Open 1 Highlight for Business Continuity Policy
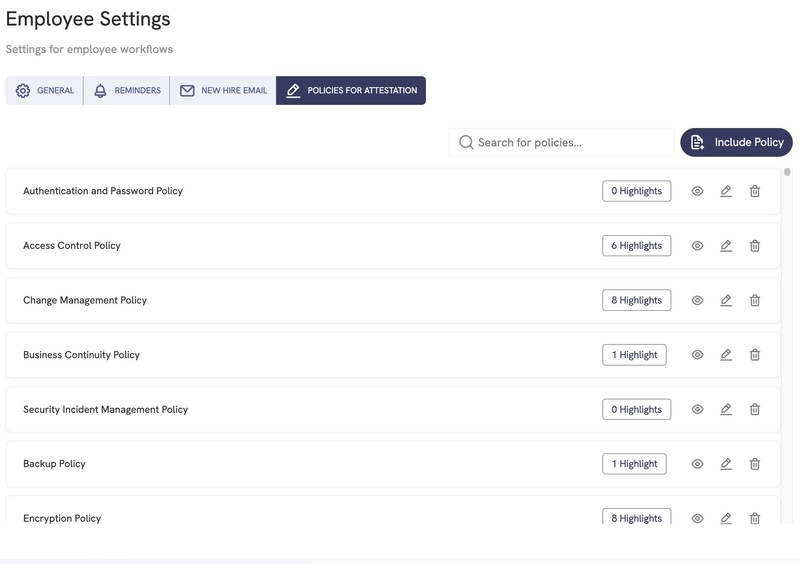 pos(634,355)
